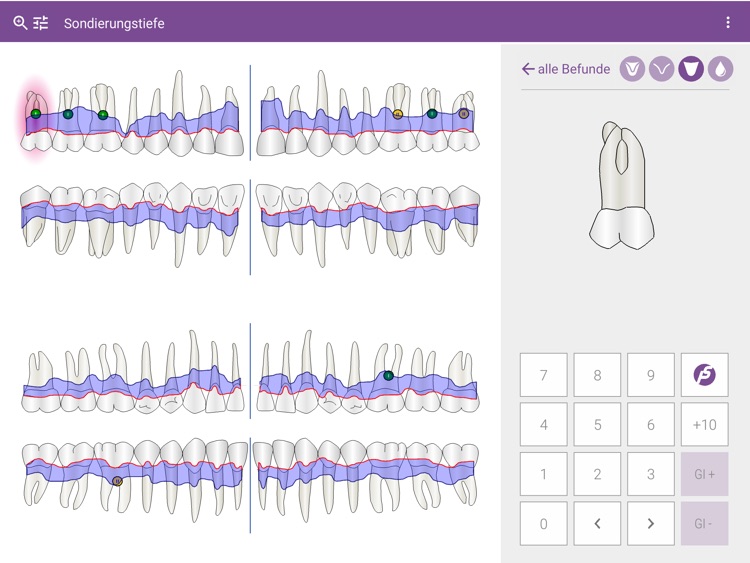Open the zoom magnifier tool
The image size is (750, 563).
(x=20, y=22)
